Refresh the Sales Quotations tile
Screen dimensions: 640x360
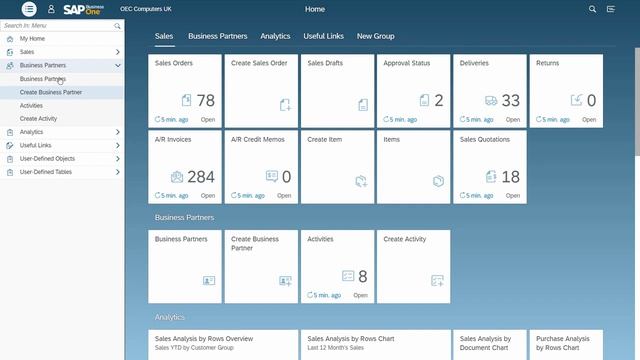(x=462, y=195)
